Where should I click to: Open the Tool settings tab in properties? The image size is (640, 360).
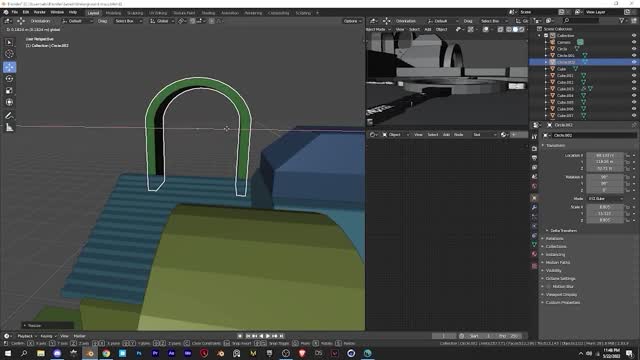click(x=534, y=136)
